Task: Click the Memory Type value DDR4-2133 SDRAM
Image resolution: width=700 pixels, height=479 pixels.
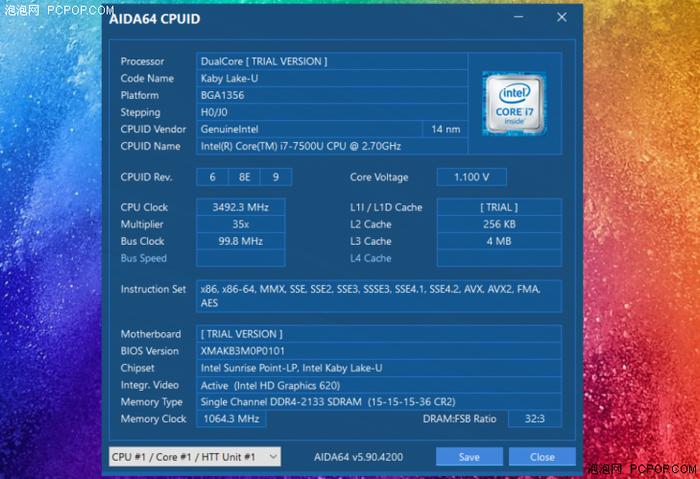Action: tap(379, 402)
